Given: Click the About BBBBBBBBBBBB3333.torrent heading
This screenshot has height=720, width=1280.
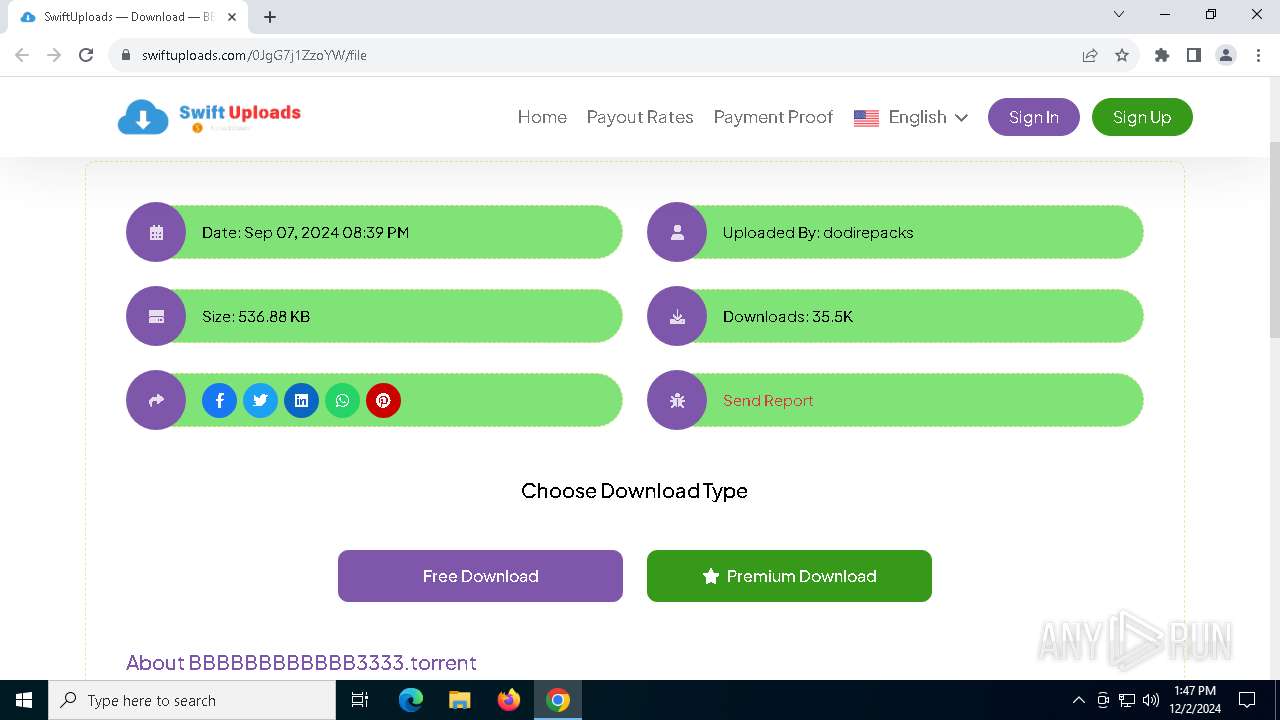Looking at the screenshot, I should [x=301, y=662].
